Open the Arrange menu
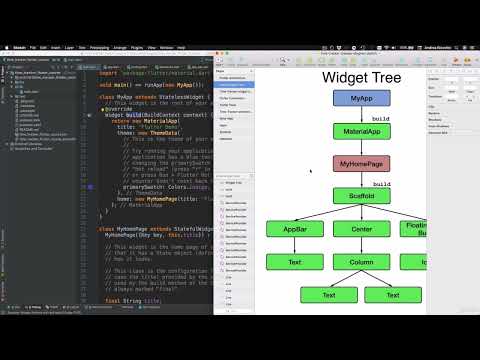The width and height of the screenshot is (480, 360). pos(120,48)
